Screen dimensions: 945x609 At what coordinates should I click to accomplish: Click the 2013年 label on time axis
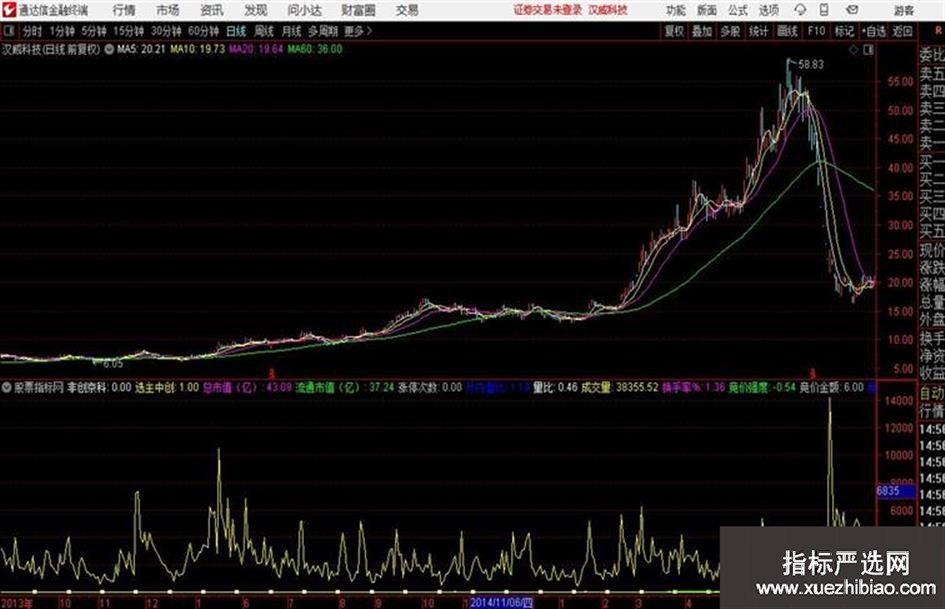pyautogui.click(x=17, y=602)
